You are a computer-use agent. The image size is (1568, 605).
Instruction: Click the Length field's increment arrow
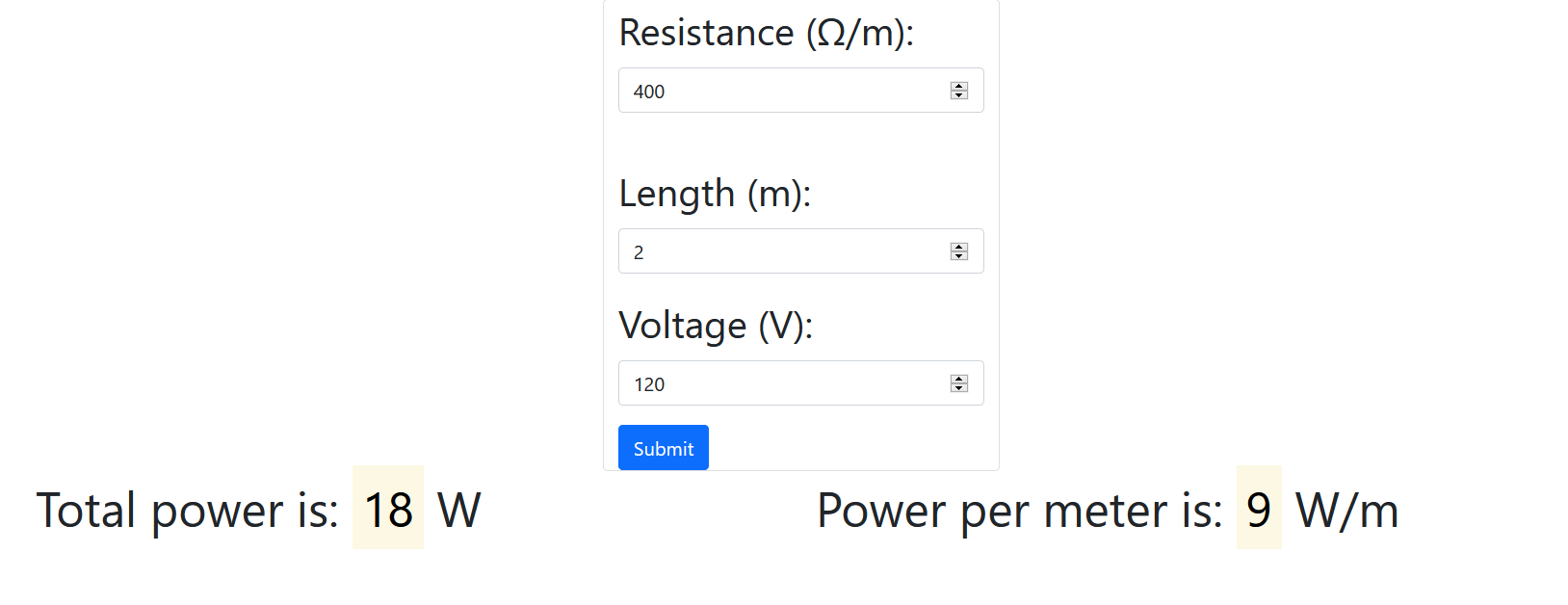pyautogui.click(x=958, y=247)
